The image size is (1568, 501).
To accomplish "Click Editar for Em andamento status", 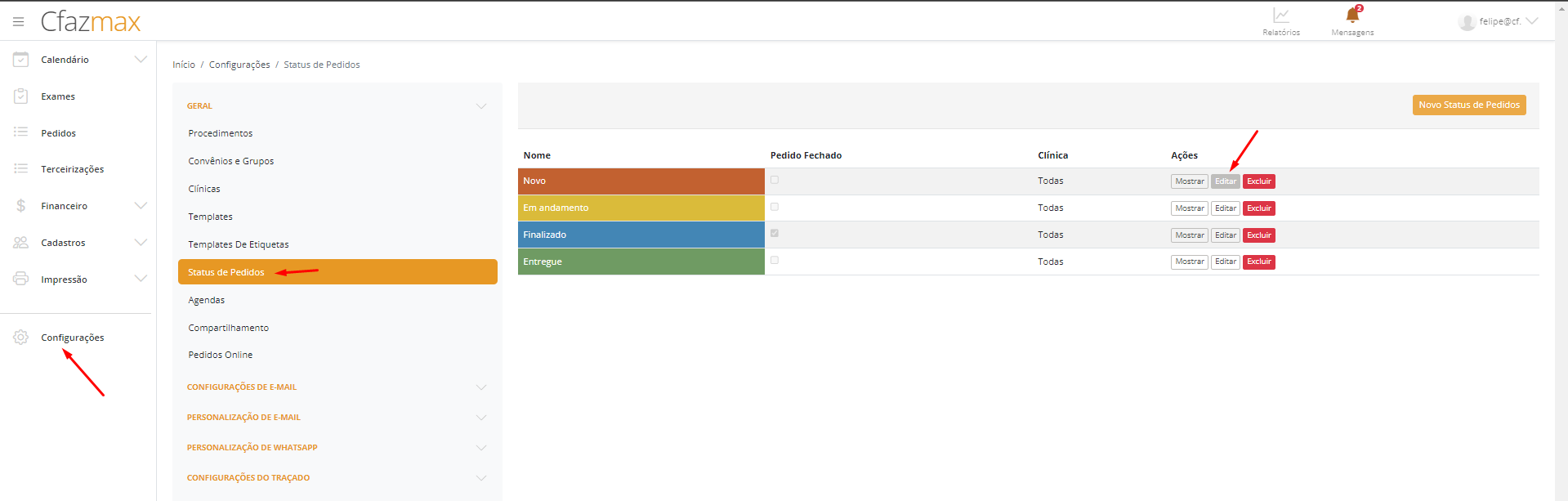I will (1226, 208).
